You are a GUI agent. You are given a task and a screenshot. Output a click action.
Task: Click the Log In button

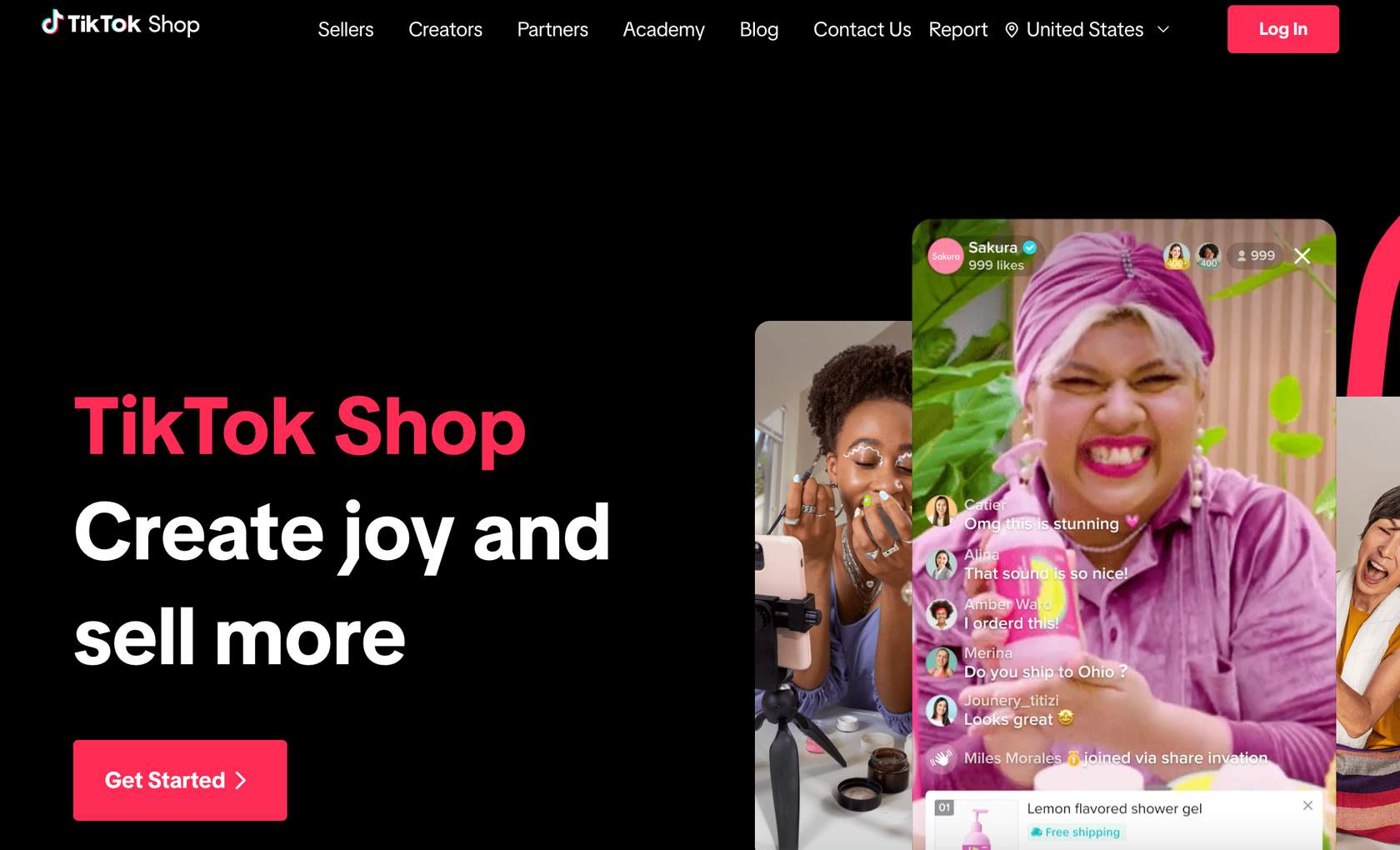1282,29
